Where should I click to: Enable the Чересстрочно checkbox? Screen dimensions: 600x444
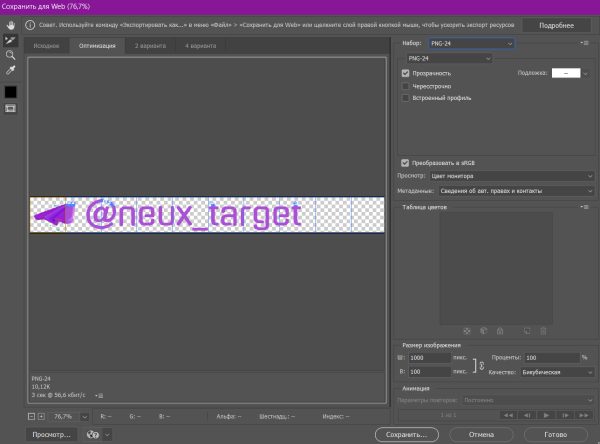(405, 86)
